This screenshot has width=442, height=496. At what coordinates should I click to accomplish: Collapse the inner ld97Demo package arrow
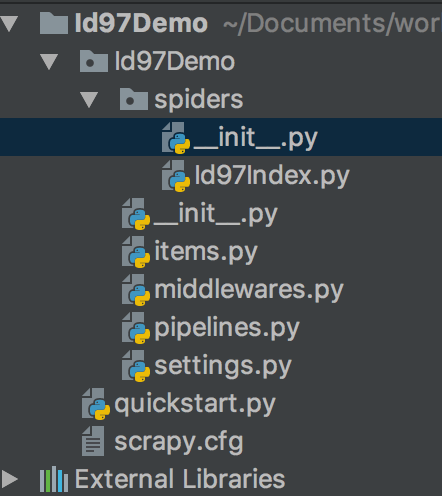click(x=49, y=62)
